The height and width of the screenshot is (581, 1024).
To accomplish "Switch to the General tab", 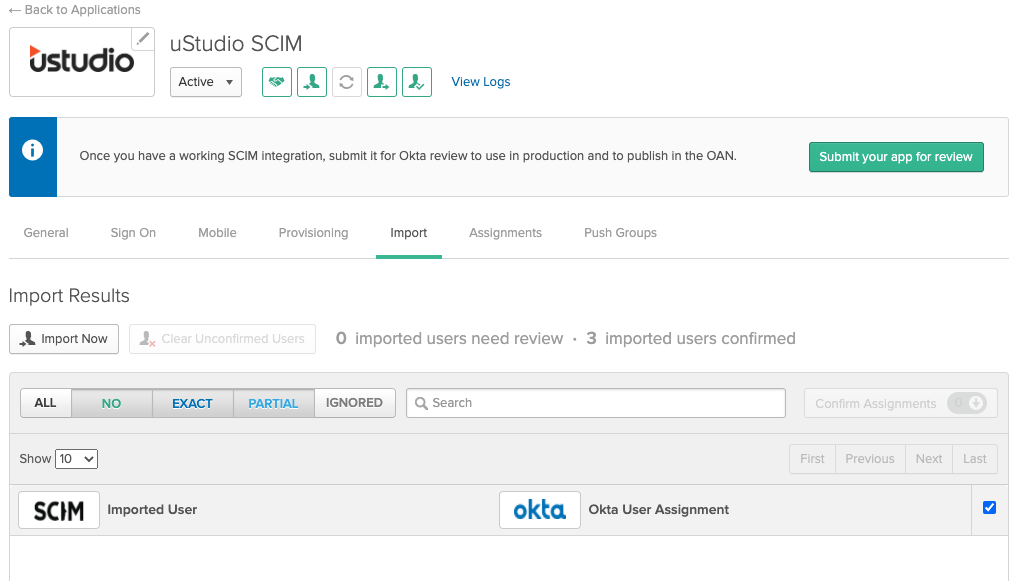I will 46,233.
